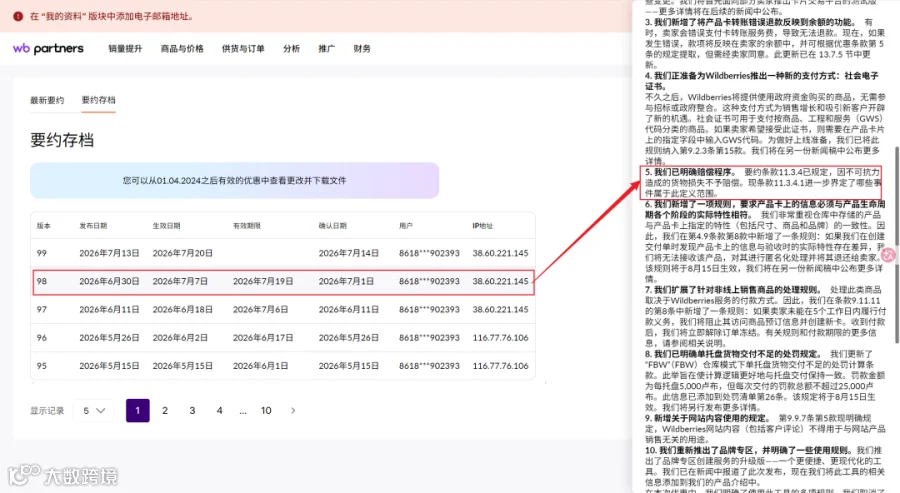
Task: Click the red alert icon in banner
Action: tap(18, 17)
